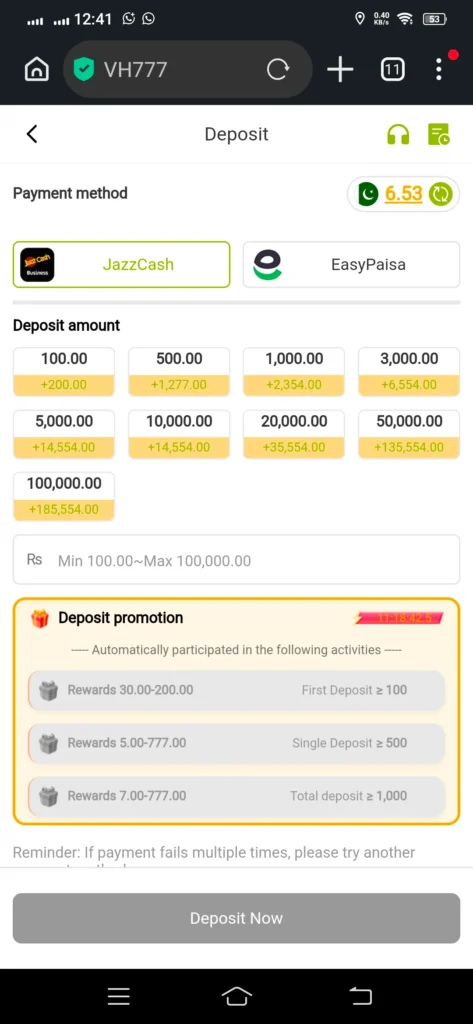Image resolution: width=473 pixels, height=1024 pixels.
Task: Focus the custom amount input field
Action: coord(236,560)
